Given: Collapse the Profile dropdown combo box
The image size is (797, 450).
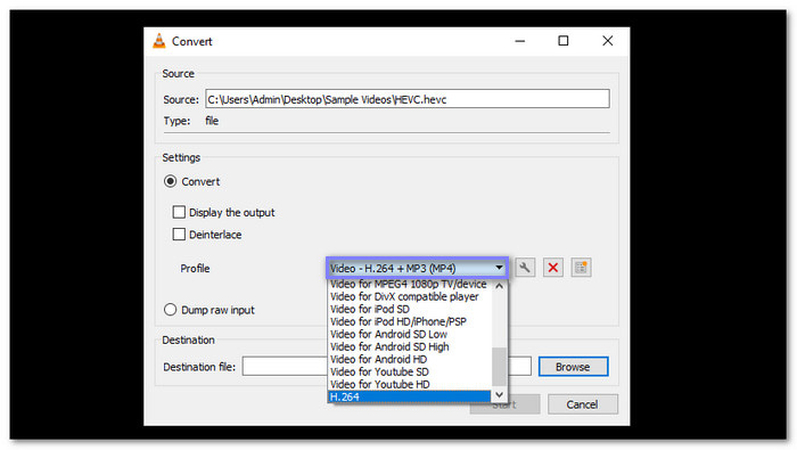Looking at the screenshot, I should (417, 268).
